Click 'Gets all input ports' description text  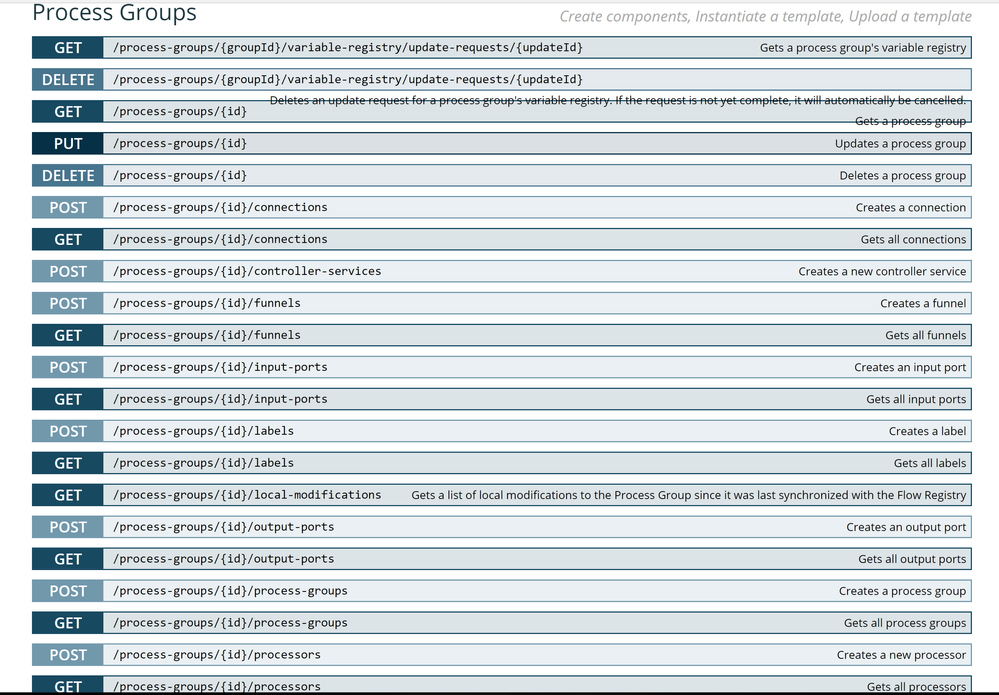pyautogui.click(x=916, y=399)
